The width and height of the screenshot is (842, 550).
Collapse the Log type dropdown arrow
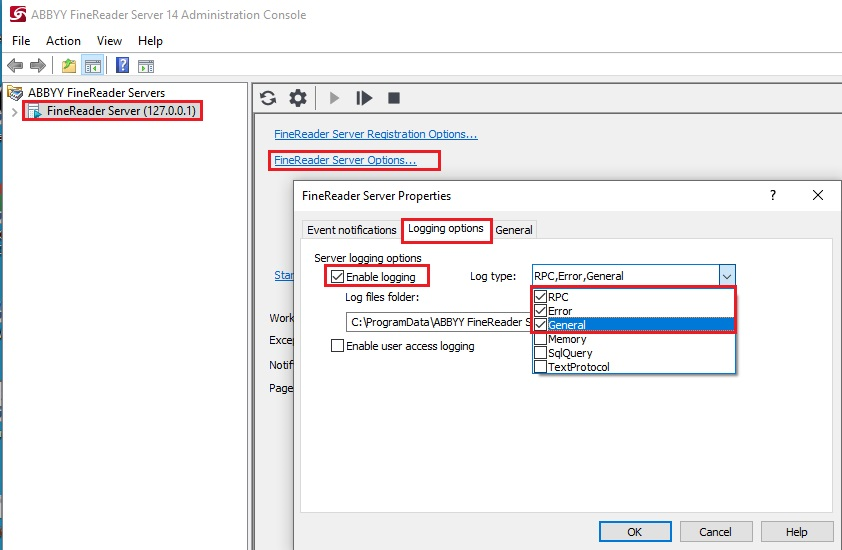pos(727,276)
